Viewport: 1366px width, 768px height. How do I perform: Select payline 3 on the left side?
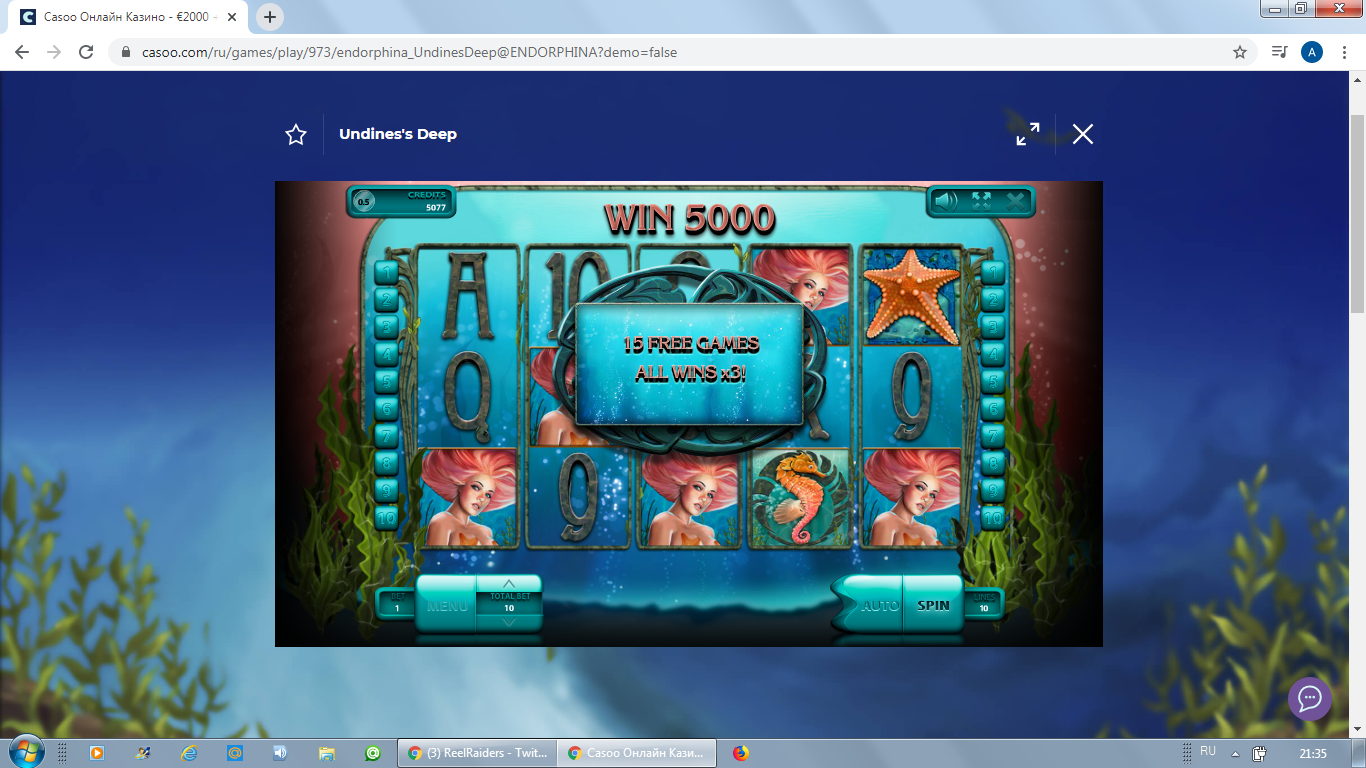386,326
